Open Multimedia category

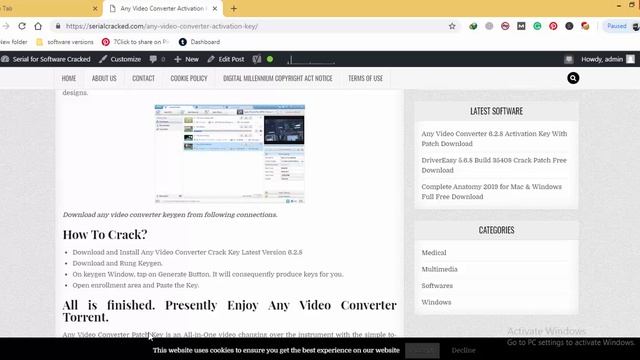coord(439,269)
